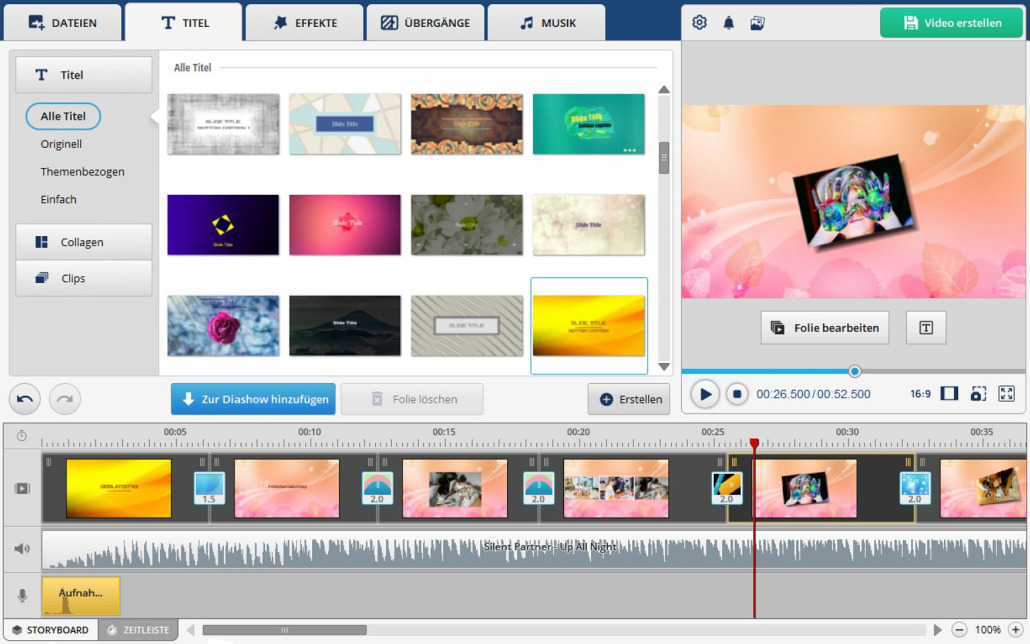Zoom in the timeline with plus
Viewport: 1030px width, 644px height.
coord(1015,630)
